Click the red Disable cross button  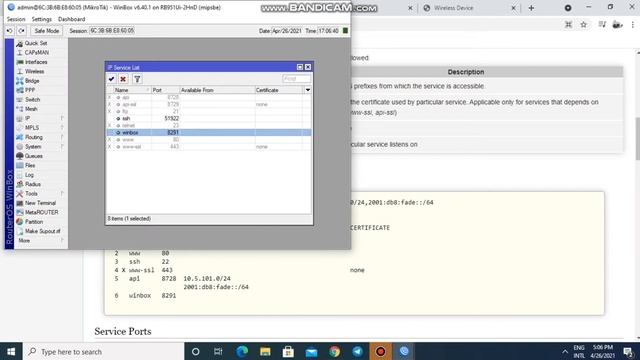[123, 79]
